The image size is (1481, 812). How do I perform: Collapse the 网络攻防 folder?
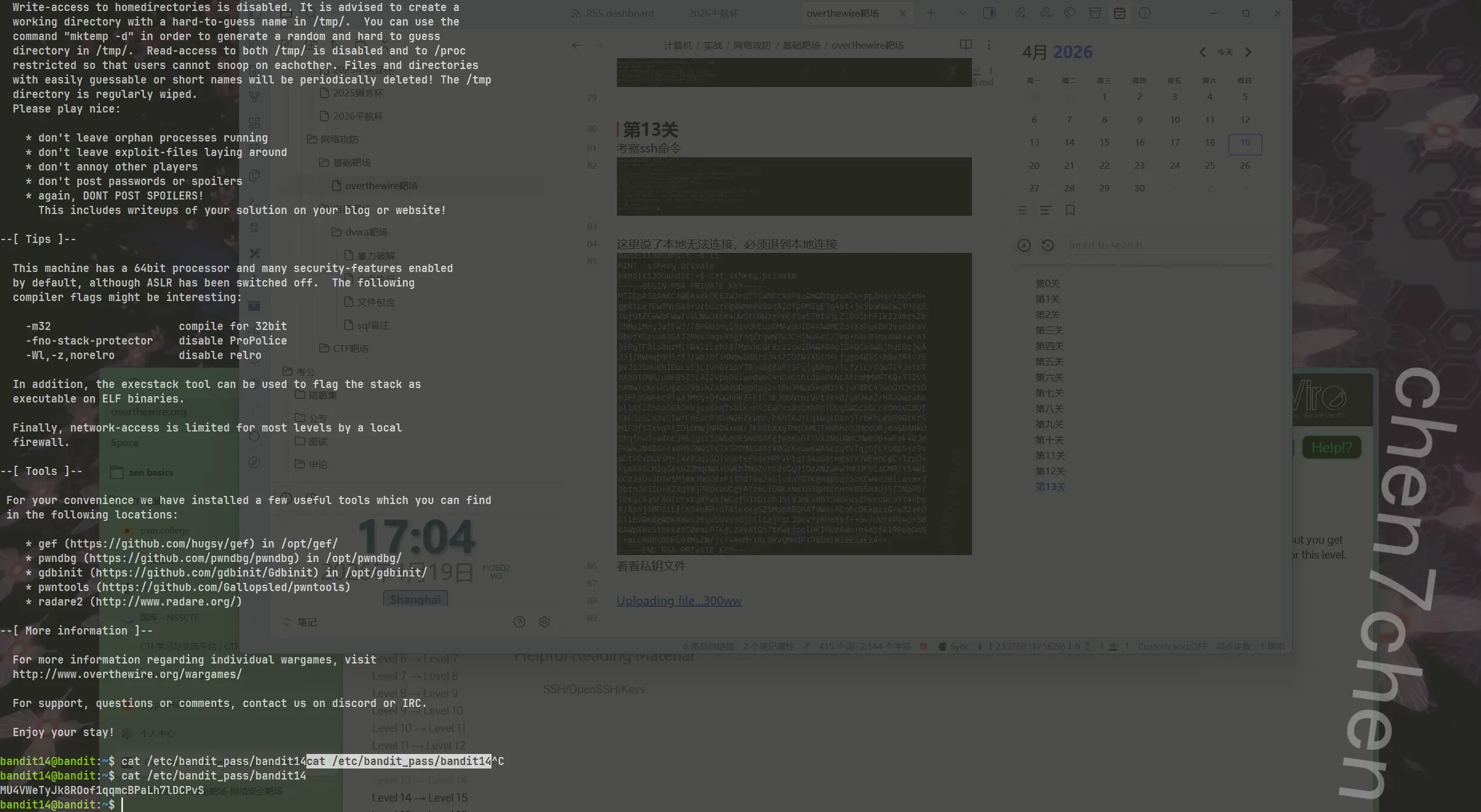point(339,140)
